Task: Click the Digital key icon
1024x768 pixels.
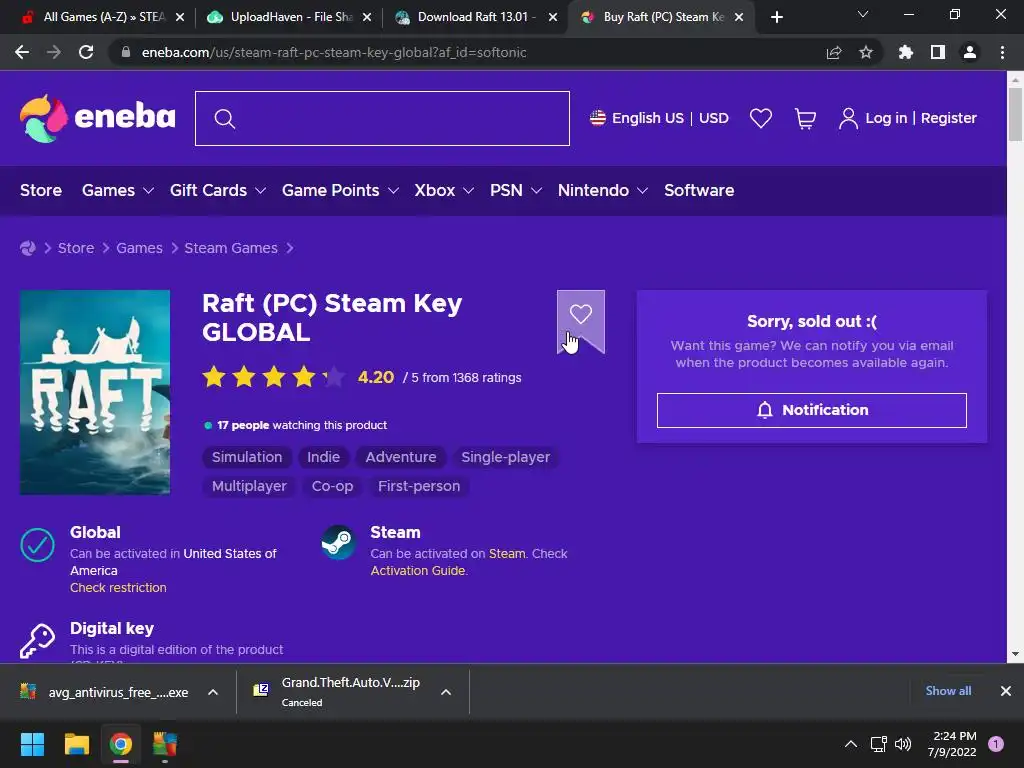Action: coord(37,641)
